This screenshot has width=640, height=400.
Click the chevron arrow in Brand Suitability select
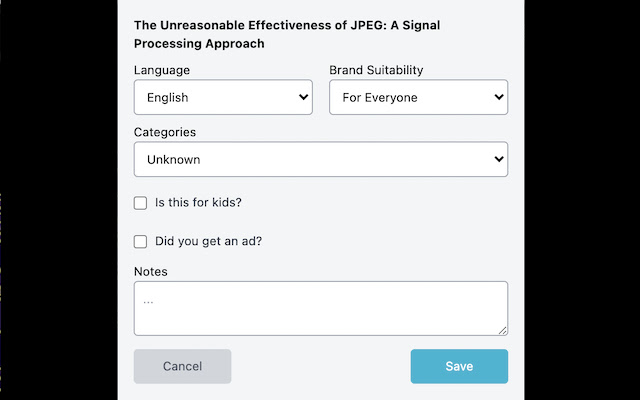click(498, 98)
